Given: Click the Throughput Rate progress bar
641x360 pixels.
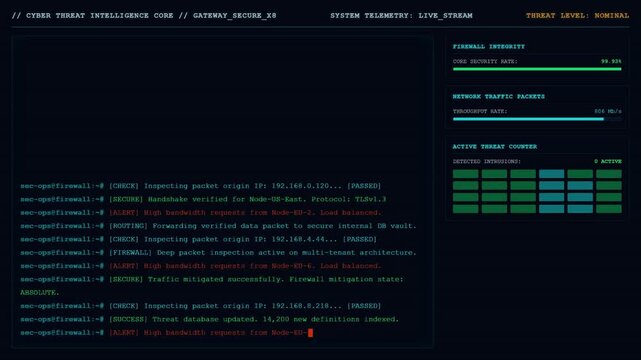Looking at the screenshot, I should (x=537, y=119).
